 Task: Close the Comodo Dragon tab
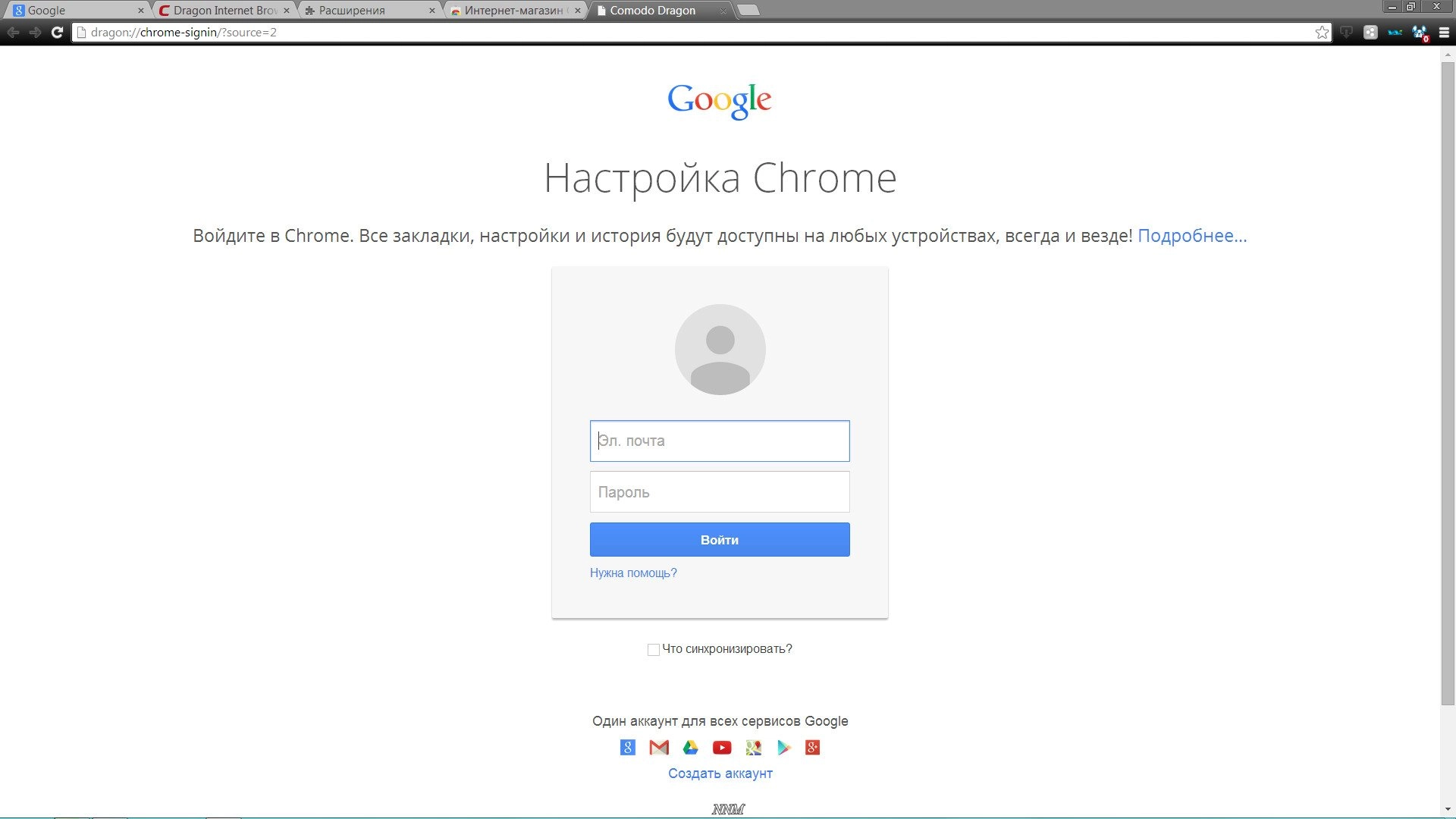[723, 11]
